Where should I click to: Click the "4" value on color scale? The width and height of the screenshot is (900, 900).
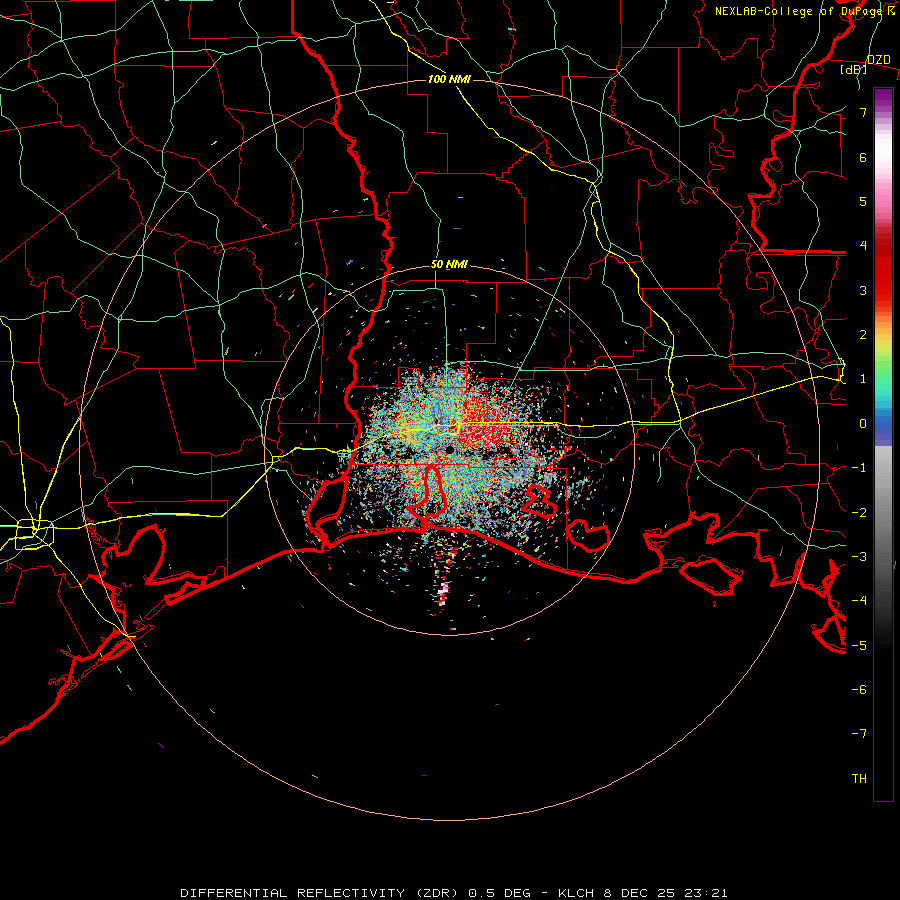tap(863, 246)
